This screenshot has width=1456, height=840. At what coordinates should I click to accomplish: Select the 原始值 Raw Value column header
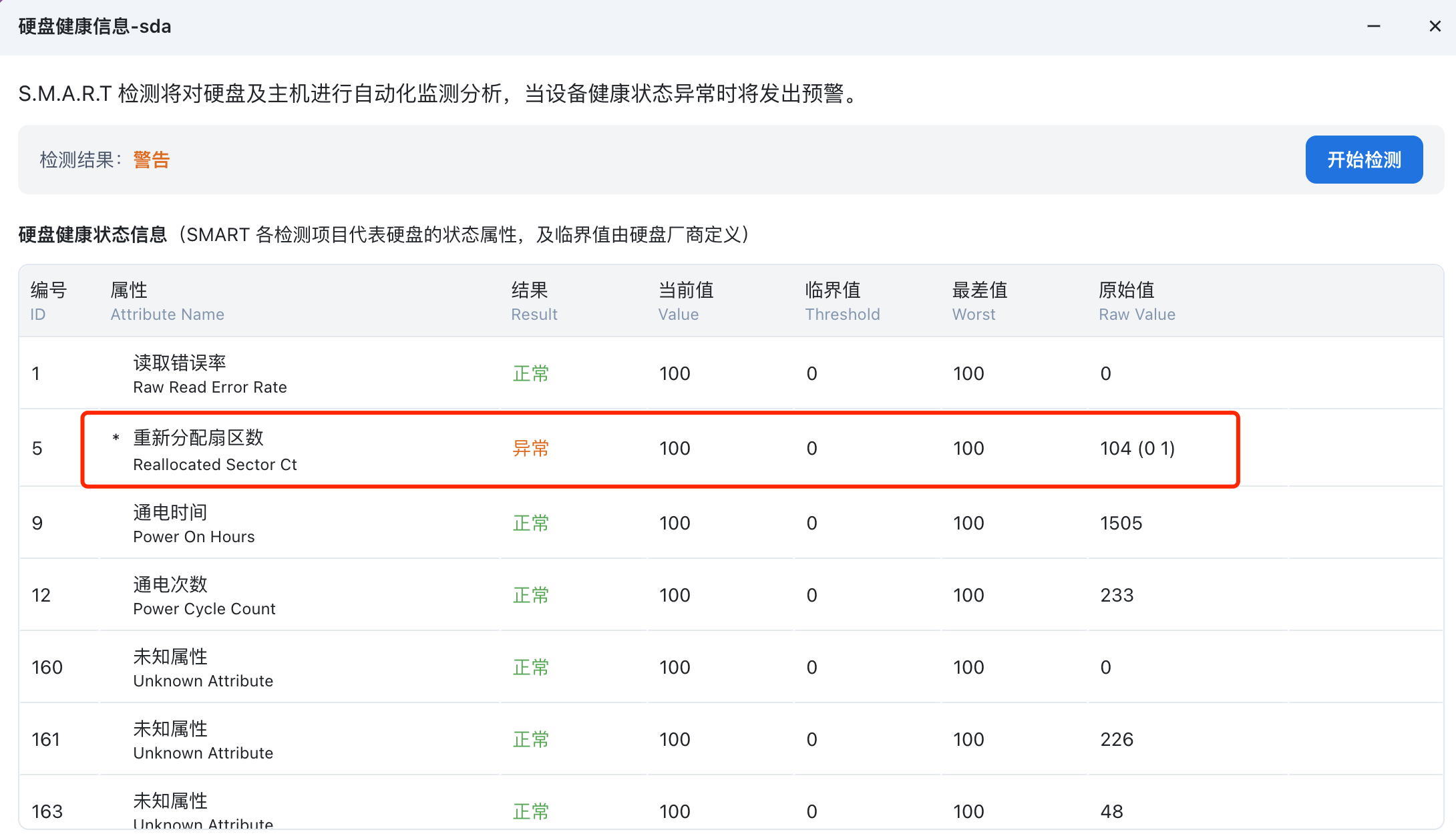(x=1137, y=301)
